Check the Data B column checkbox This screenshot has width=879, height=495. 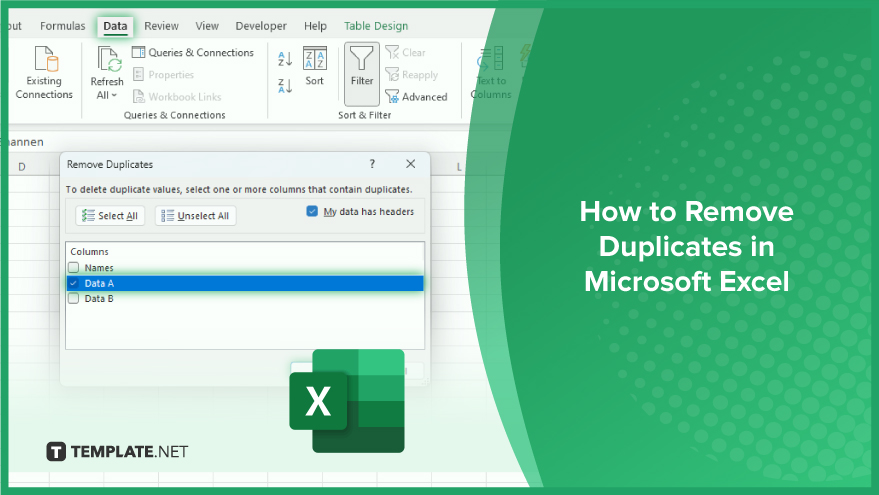(x=73, y=298)
